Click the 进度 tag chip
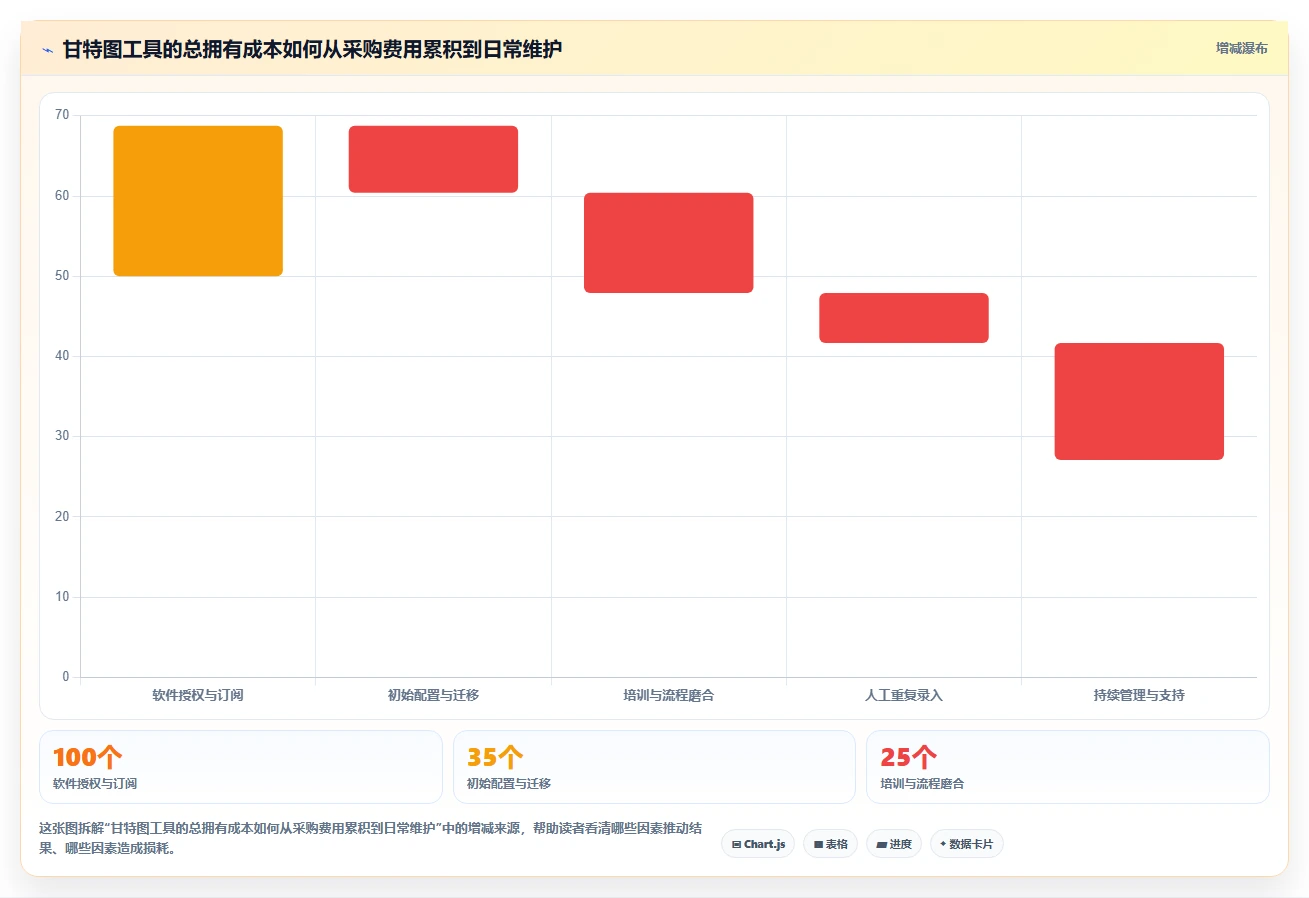Screen dimensions: 1309x898 tap(894, 844)
